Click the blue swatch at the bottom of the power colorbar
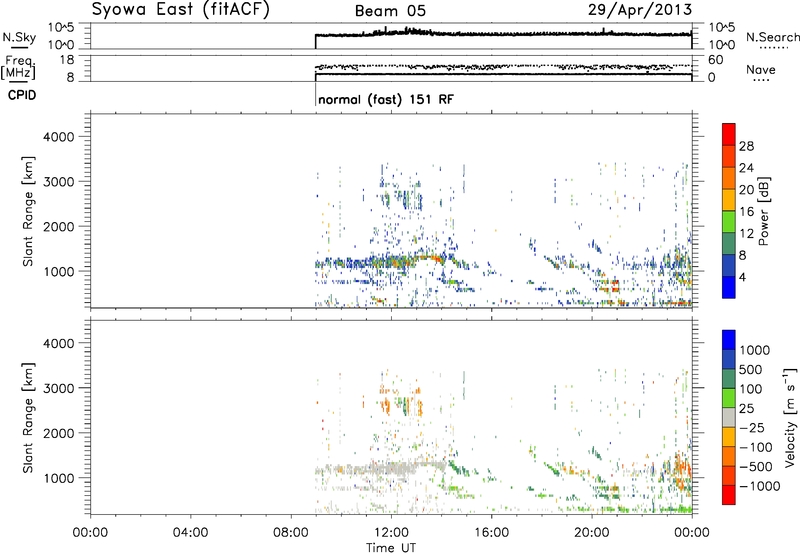The height and width of the screenshot is (554, 800). [729, 287]
